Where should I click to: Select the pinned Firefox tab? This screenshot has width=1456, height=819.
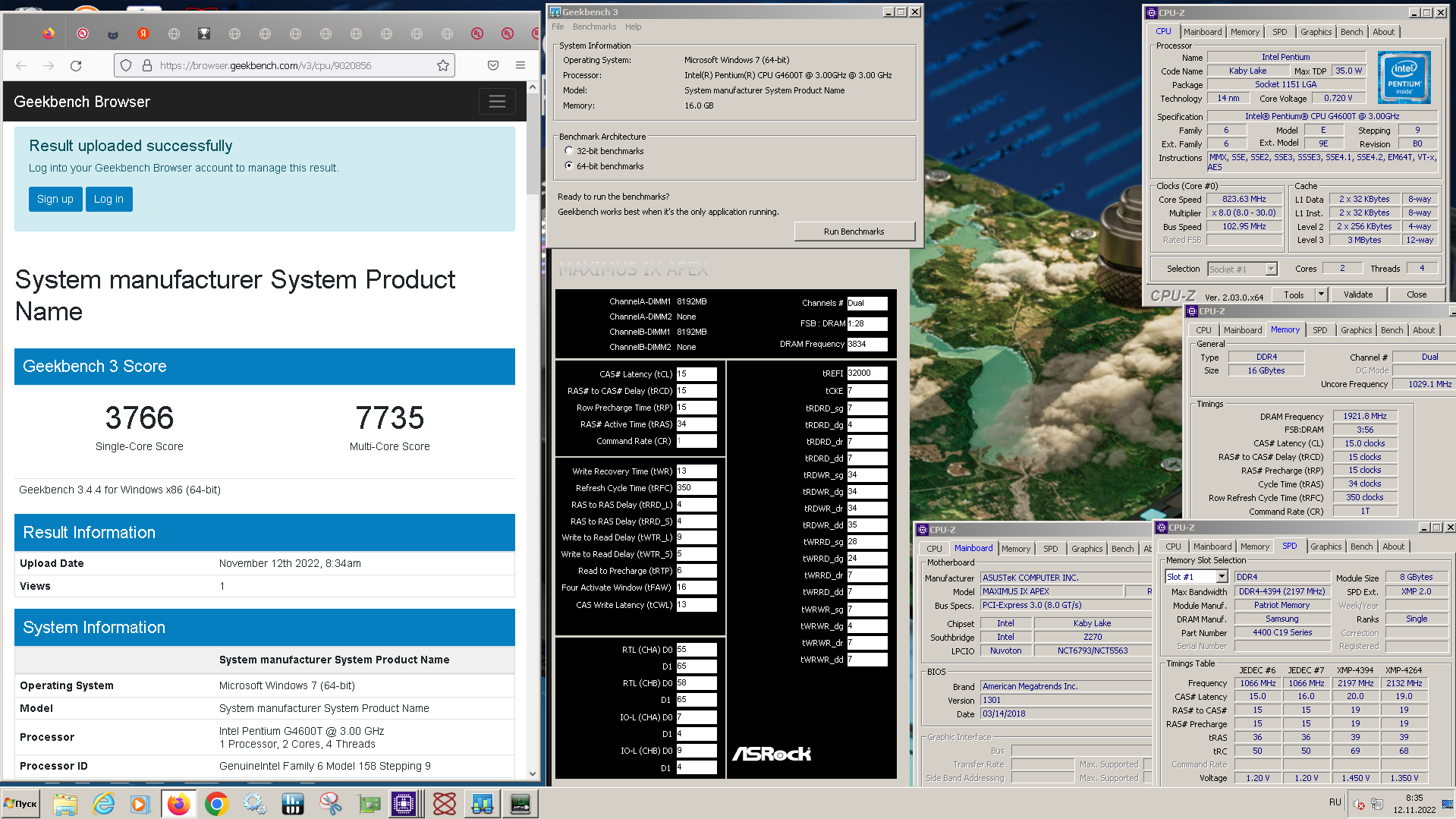pos(49,33)
